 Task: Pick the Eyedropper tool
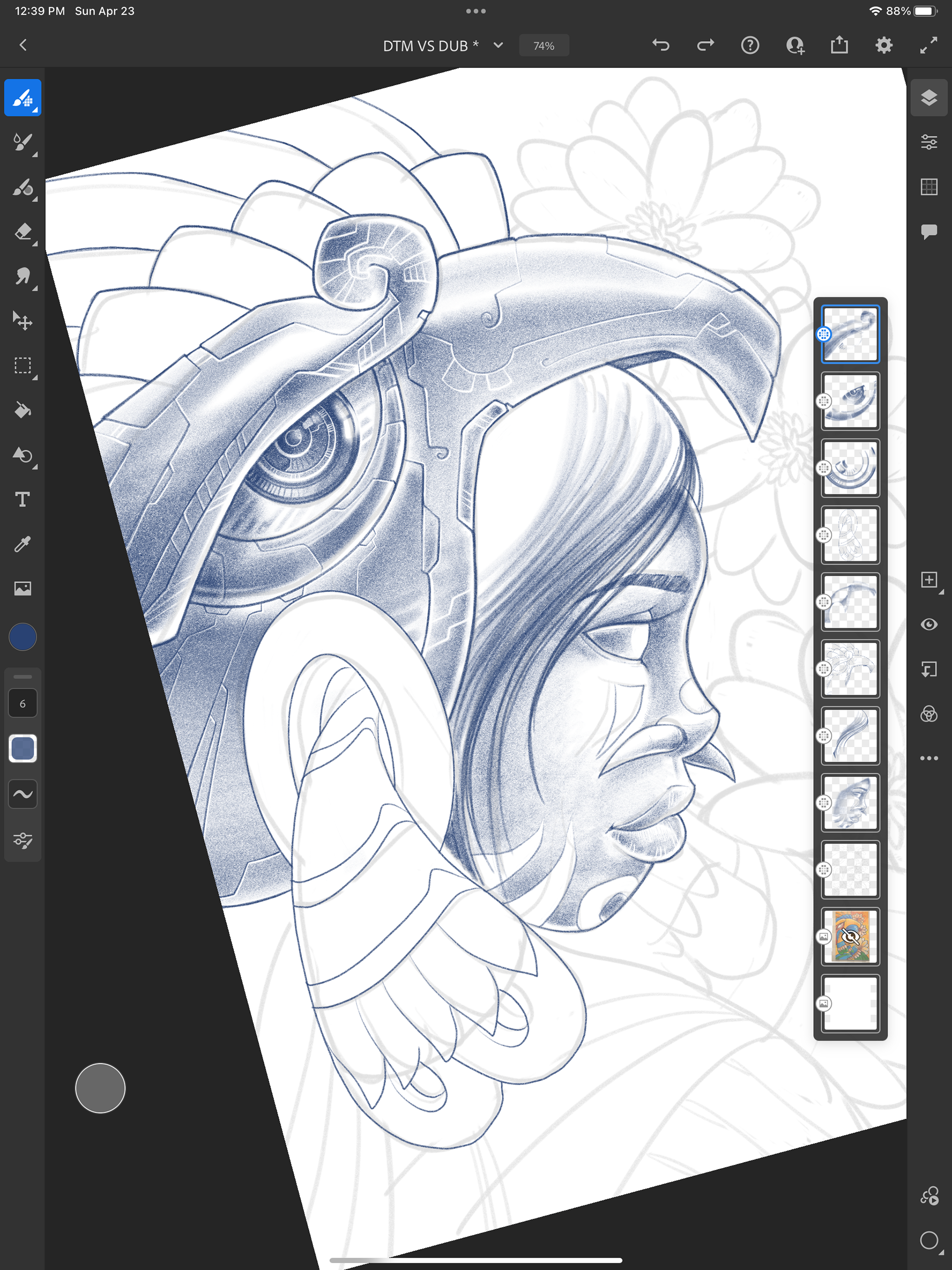pyautogui.click(x=22, y=544)
